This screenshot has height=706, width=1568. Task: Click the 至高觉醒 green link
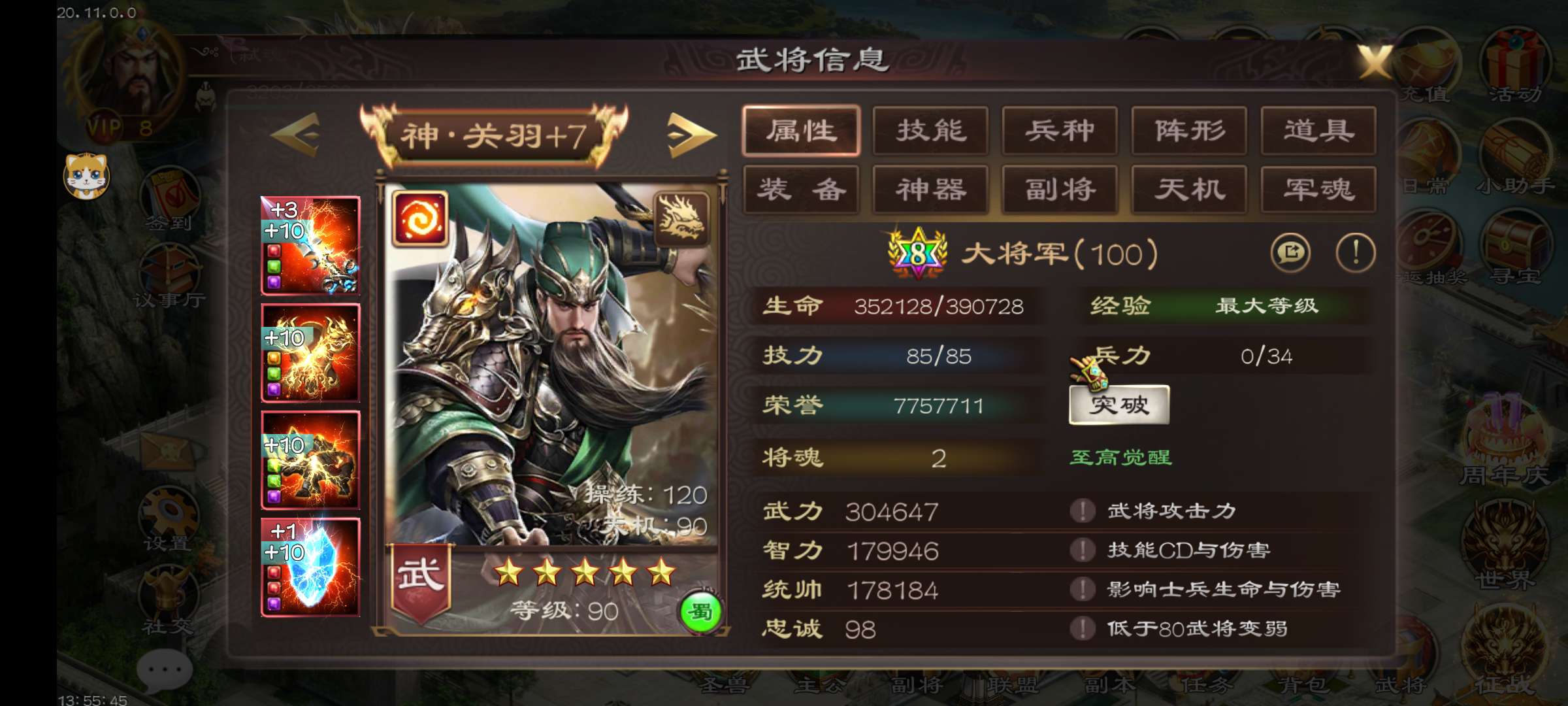pyautogui.click(x=1121, y=457)
